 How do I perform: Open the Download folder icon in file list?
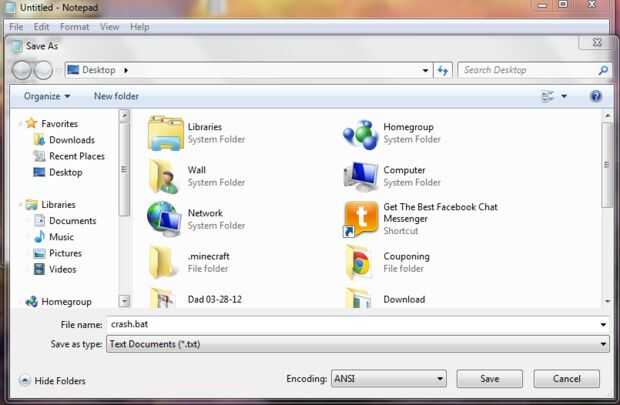click(358, 299)
